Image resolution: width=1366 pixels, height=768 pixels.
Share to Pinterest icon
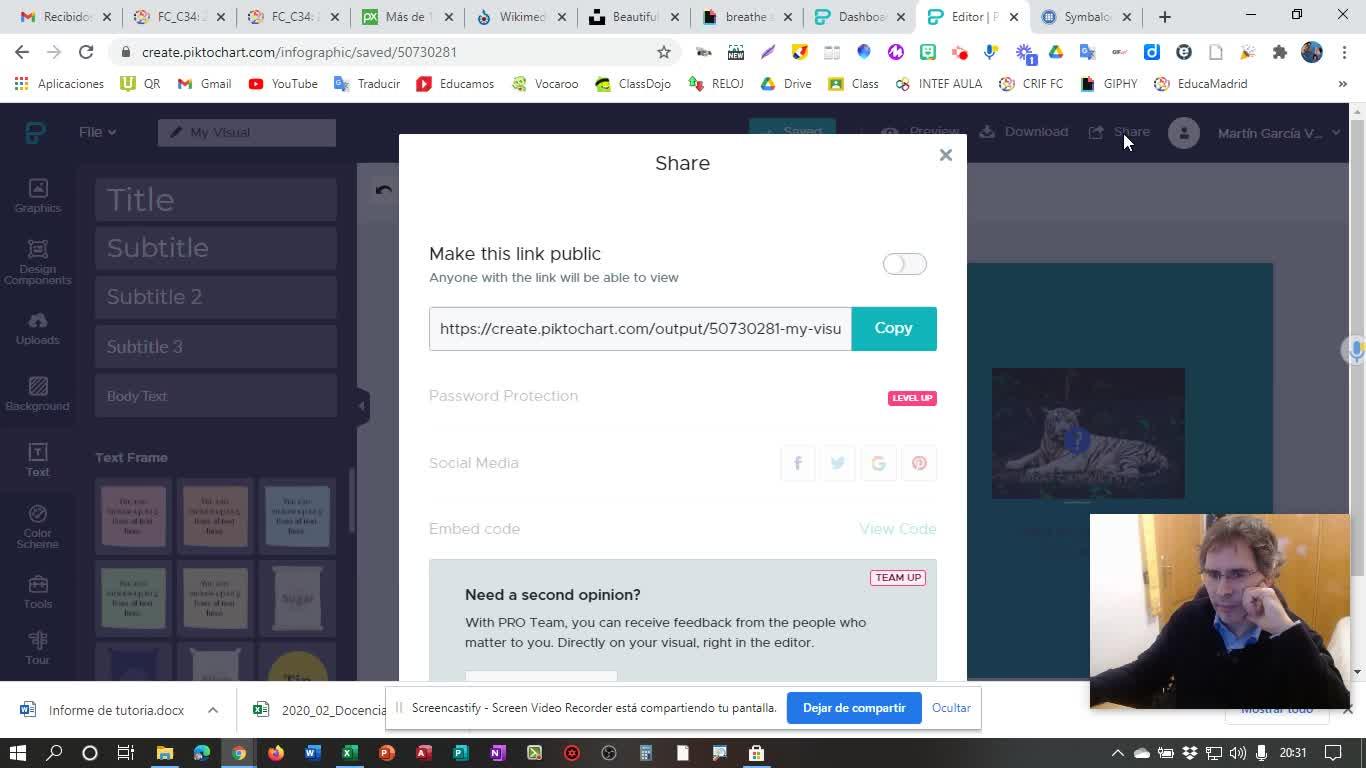(x=919, y=463)
